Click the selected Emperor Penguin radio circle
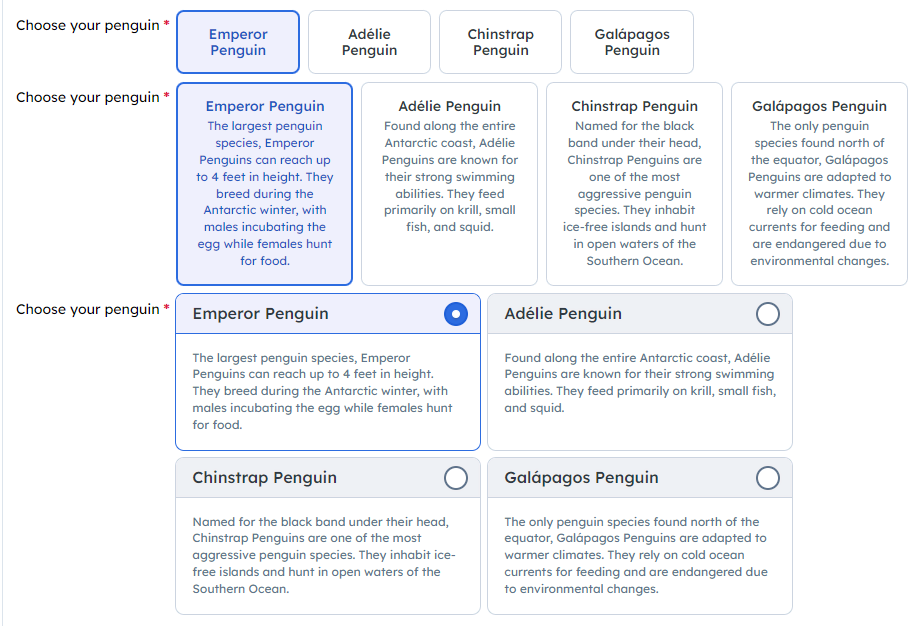The height and width of the screenshot is (626, 914). point(456,314)
